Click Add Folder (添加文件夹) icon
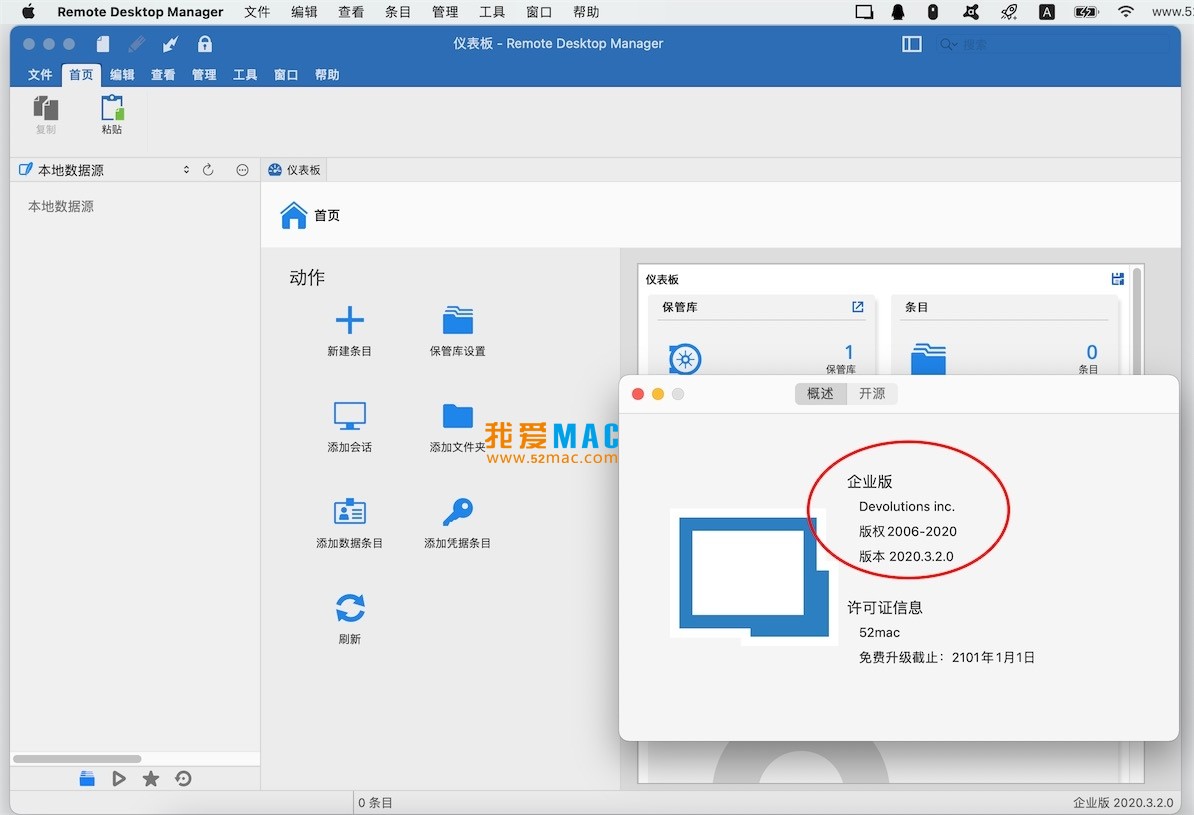The height and width of the screenshot is (815, 1194). tap(457, 416)
